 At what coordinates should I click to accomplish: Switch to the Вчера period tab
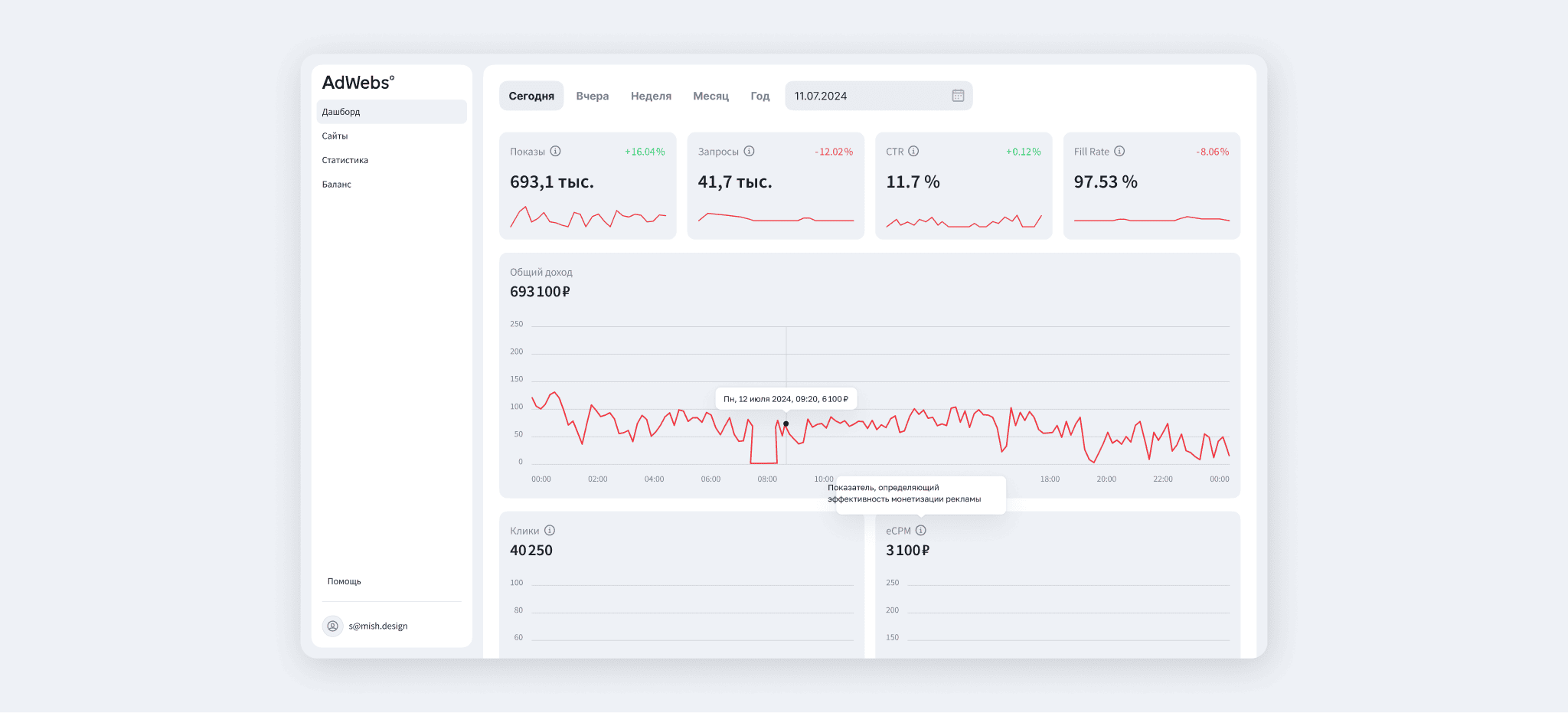593,96
